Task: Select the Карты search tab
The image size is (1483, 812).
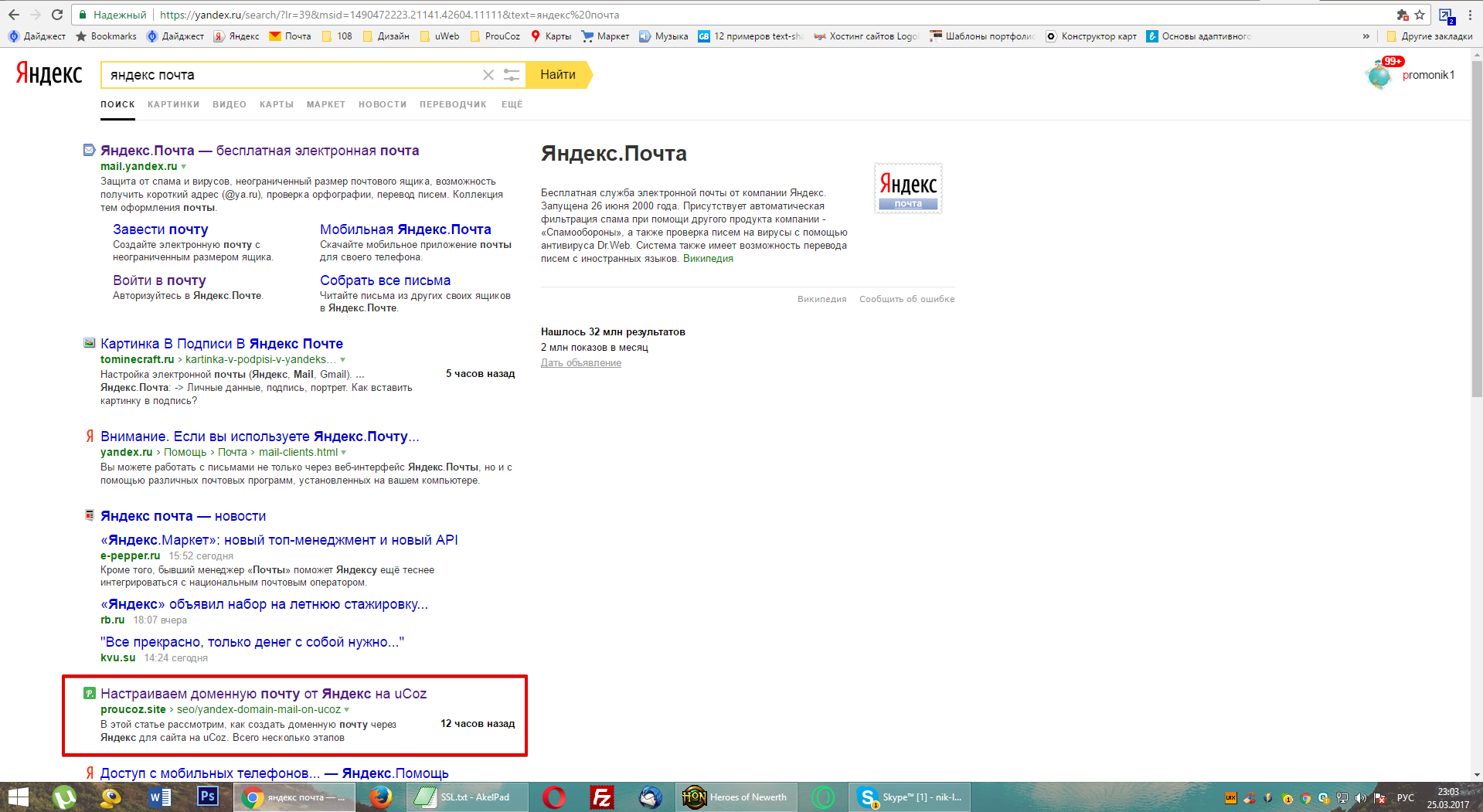Action: (277, 104)
